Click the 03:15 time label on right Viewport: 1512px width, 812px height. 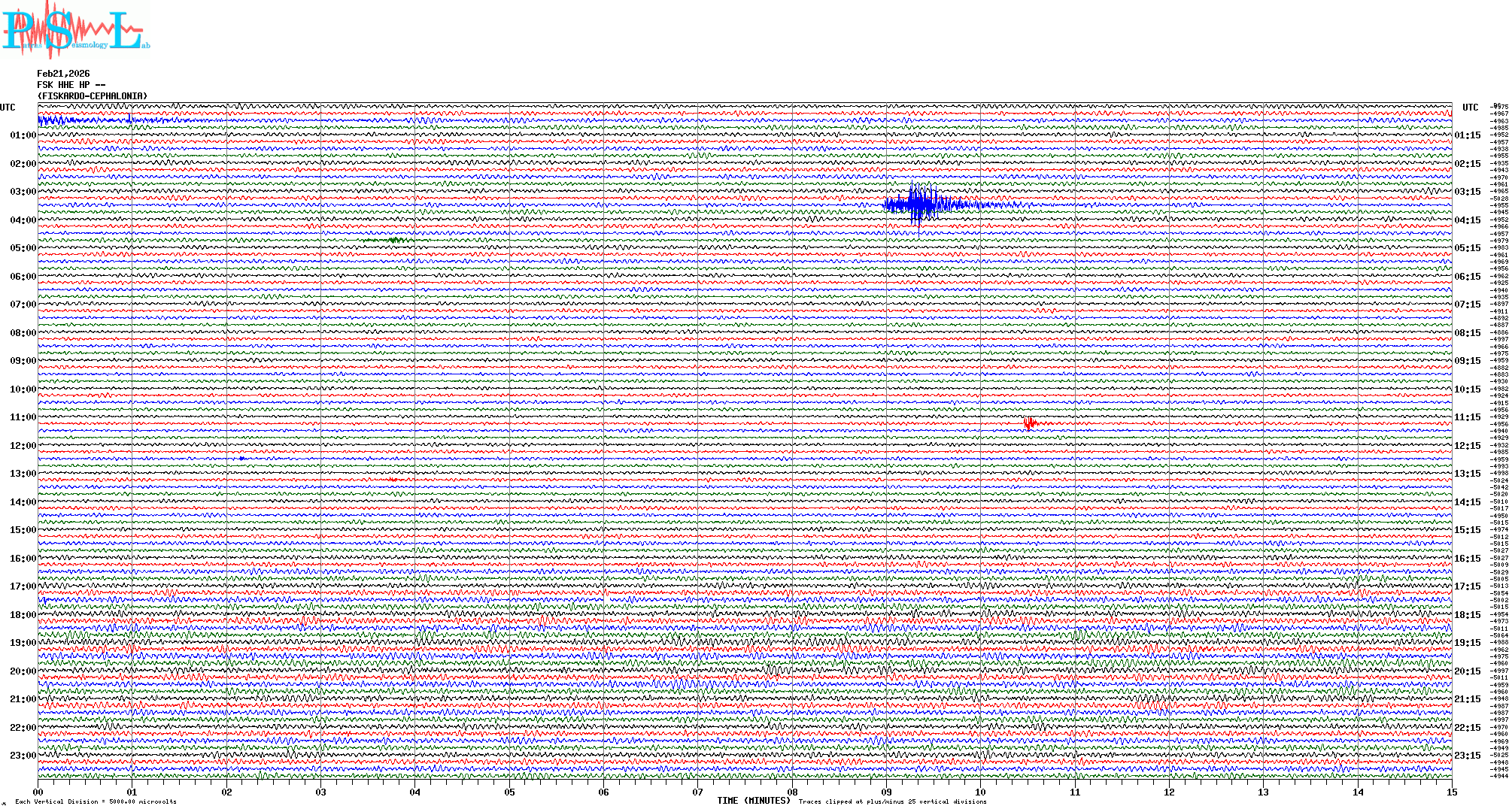click(1467, 192)
